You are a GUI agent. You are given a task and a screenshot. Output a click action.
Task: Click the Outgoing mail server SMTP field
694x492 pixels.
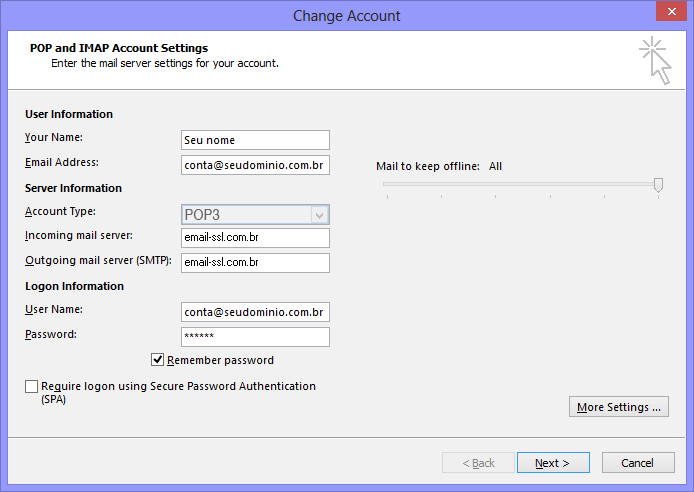tap(255, 262)
